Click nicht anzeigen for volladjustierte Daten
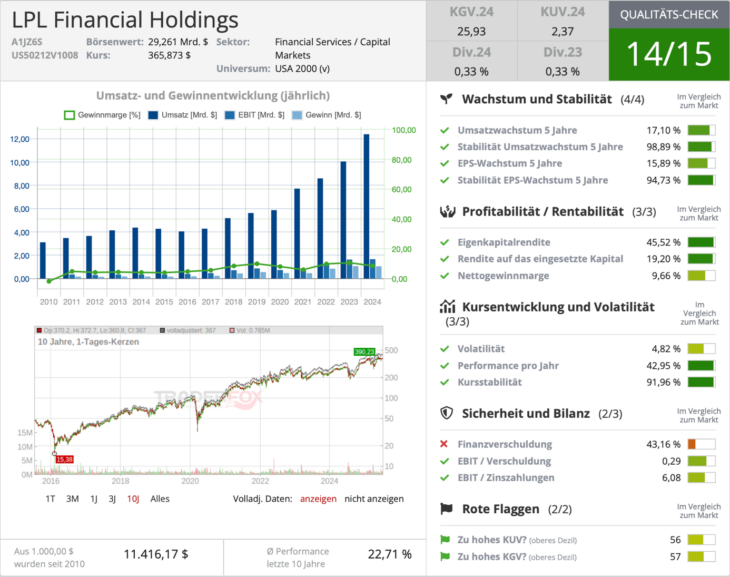Image resolution: width=730 pixels, height=577 pixels. click(x=374, y=499)
